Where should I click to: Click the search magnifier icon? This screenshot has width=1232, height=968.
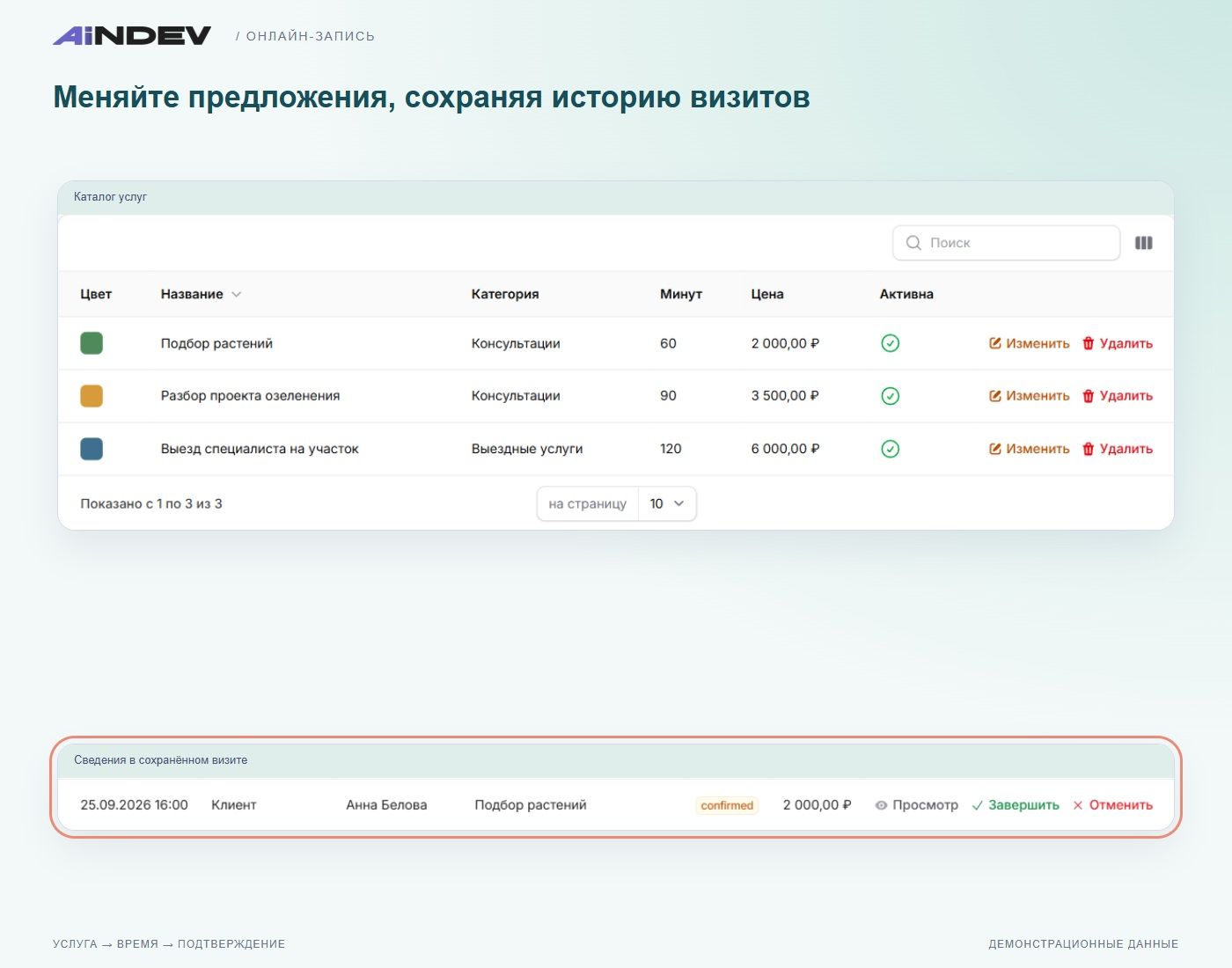click(x=913, y=243)
